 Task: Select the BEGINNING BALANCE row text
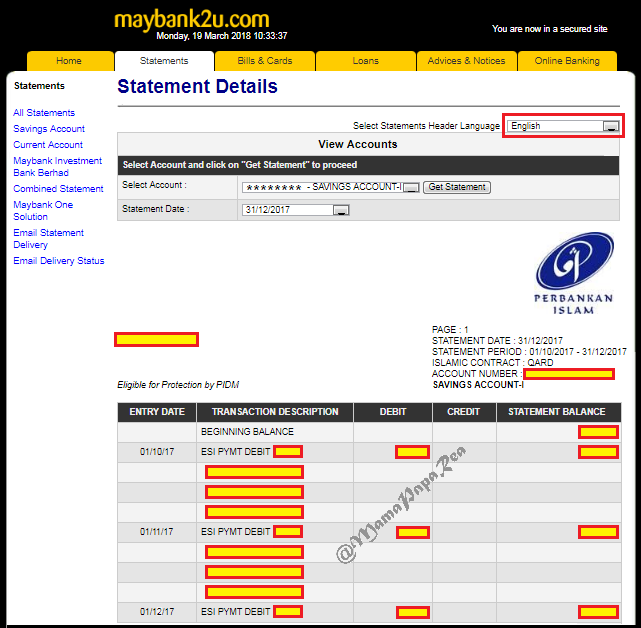tap(247, 432)
